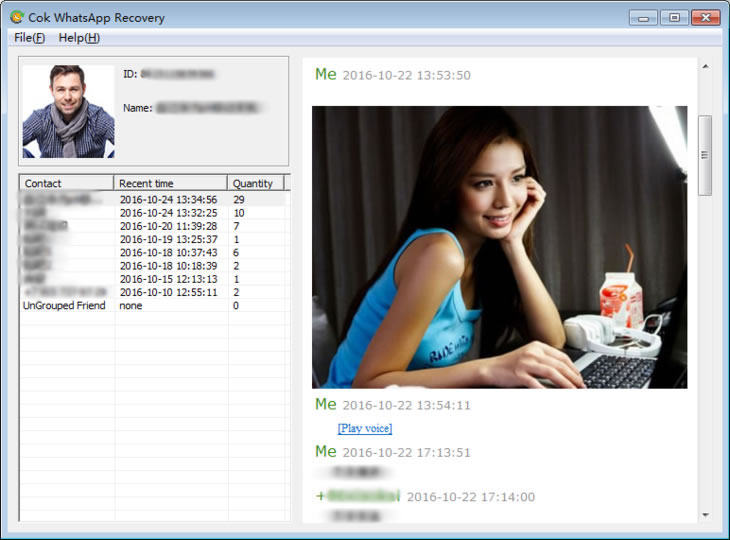Click the chat vertical scrollbar thumb
The image size is (730, 540).
click(x=704, y=155)
